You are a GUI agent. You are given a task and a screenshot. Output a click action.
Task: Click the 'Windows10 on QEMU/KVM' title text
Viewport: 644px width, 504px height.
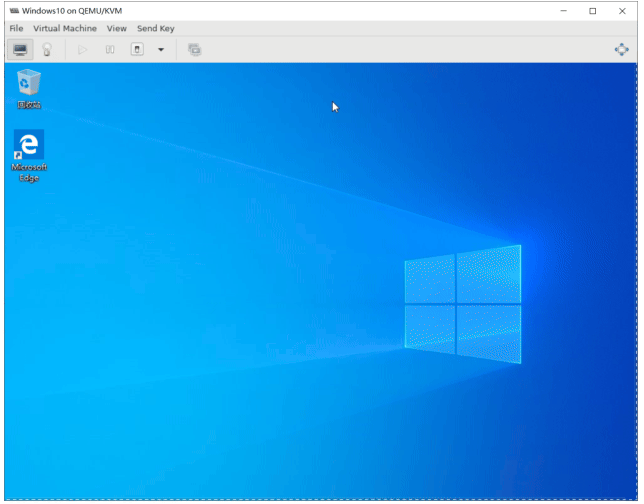(x=72, y=10)
